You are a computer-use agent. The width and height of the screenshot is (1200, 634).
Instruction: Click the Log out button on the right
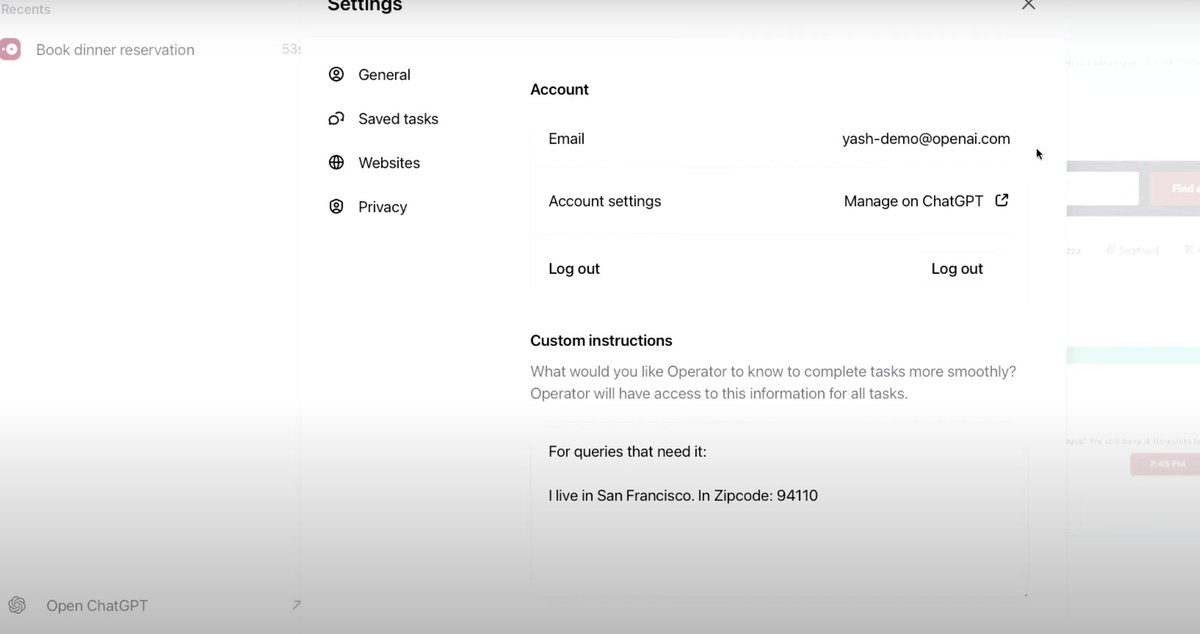(957, 269)
